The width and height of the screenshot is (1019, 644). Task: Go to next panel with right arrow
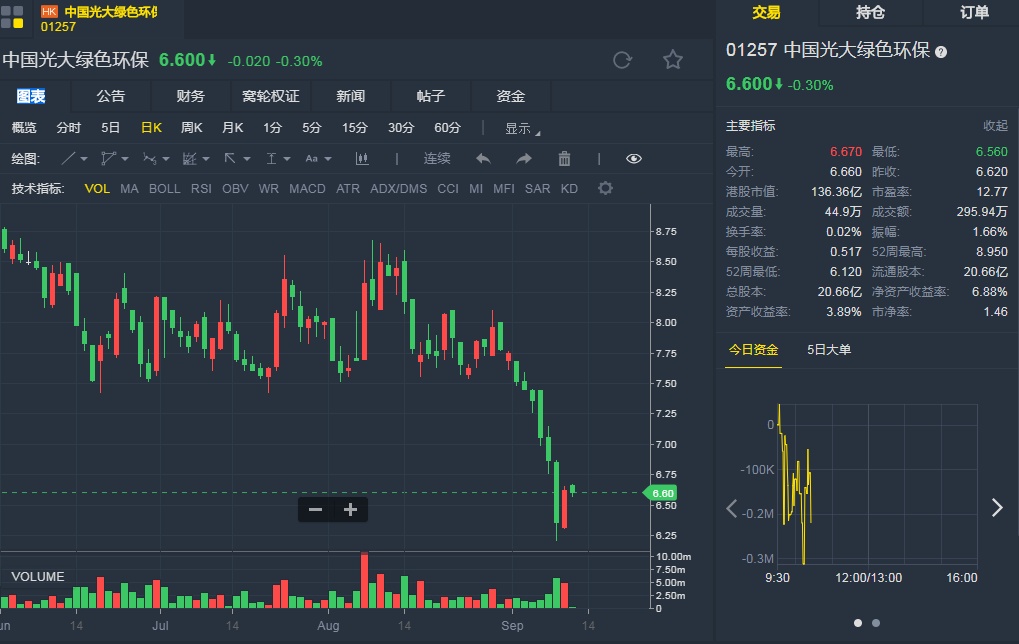click(x=996, y=508)
